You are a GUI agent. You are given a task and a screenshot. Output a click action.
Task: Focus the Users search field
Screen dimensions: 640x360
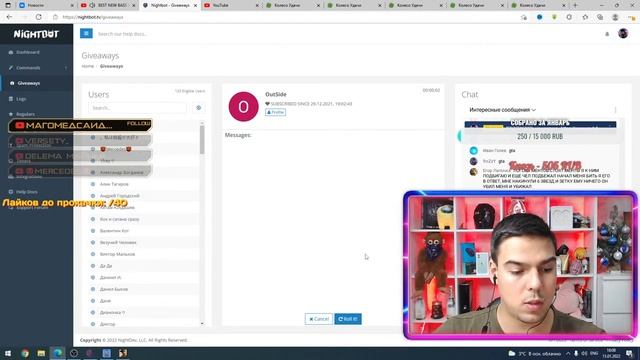[137, 108]
